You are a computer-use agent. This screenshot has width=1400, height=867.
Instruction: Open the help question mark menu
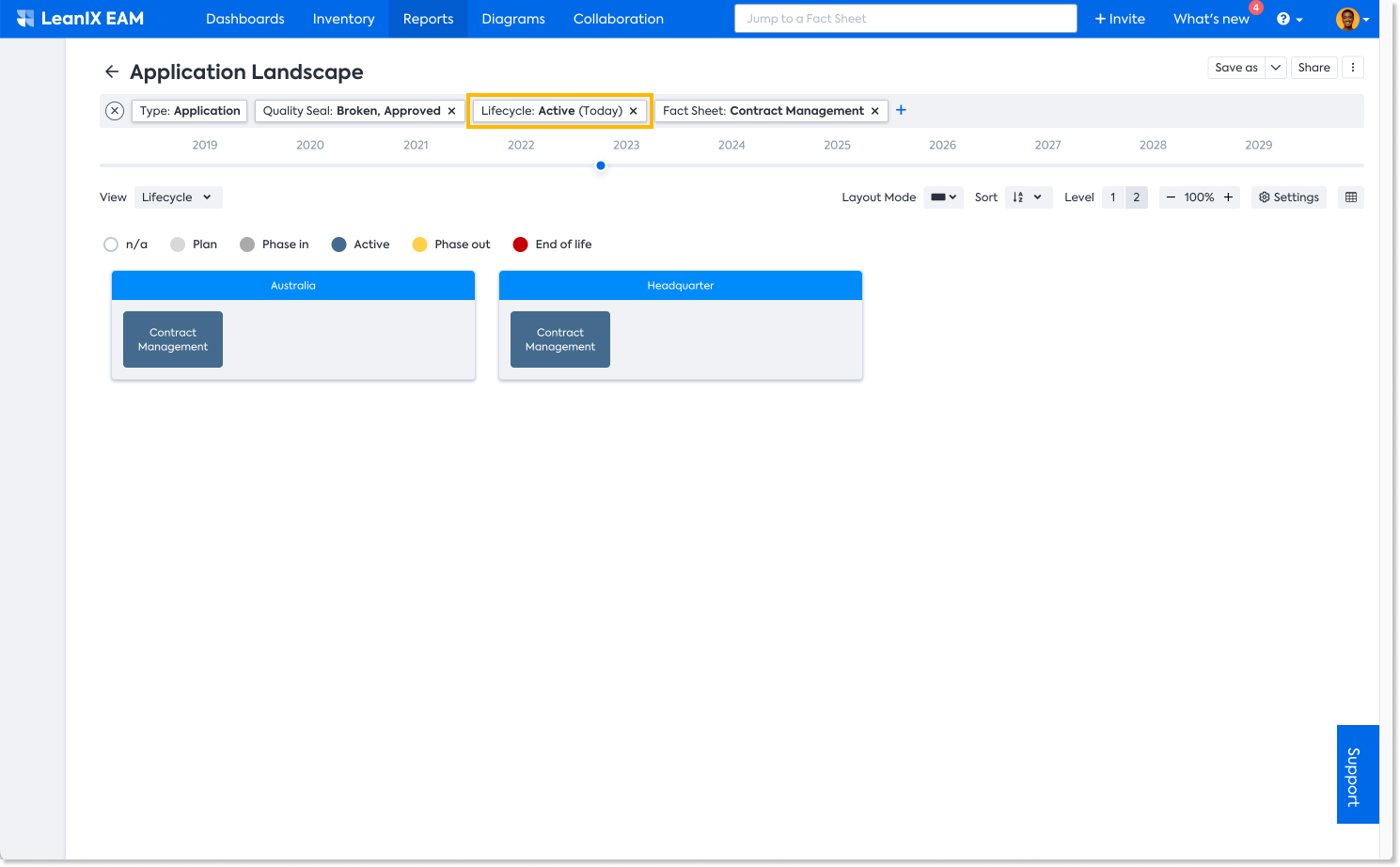click(x=1289, y=19)
